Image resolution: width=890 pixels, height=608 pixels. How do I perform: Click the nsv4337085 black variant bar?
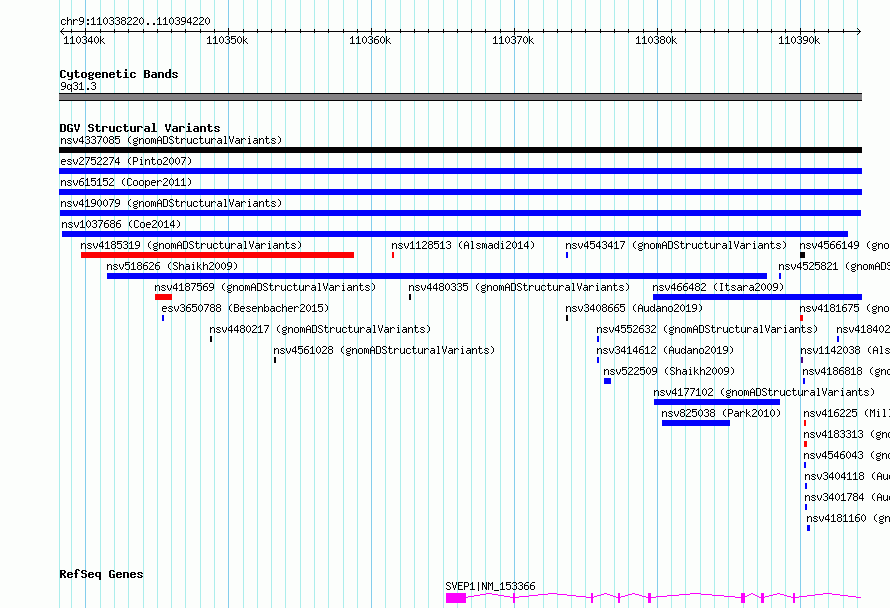(x=460, y=150)
